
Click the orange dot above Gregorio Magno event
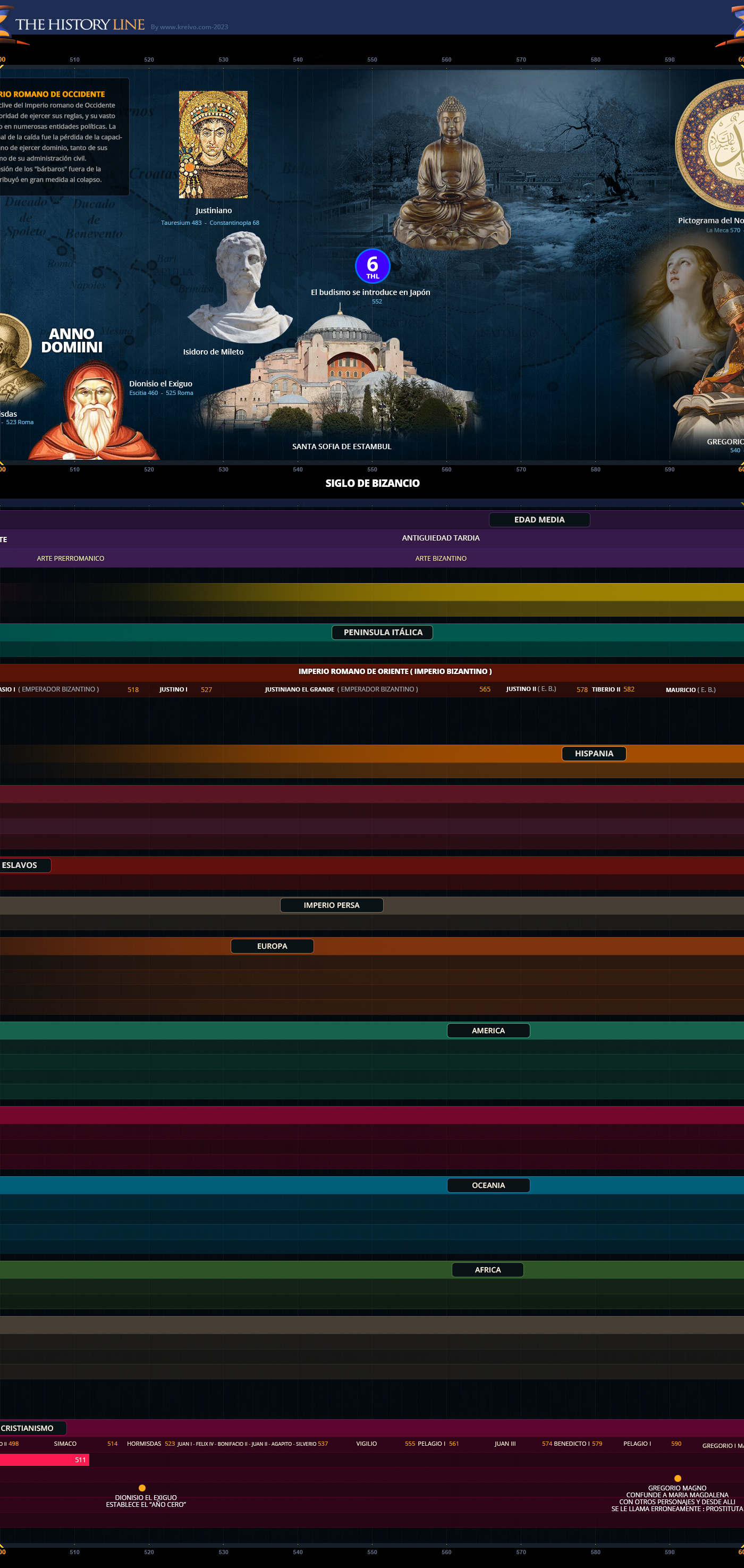tap(678, 1478)
